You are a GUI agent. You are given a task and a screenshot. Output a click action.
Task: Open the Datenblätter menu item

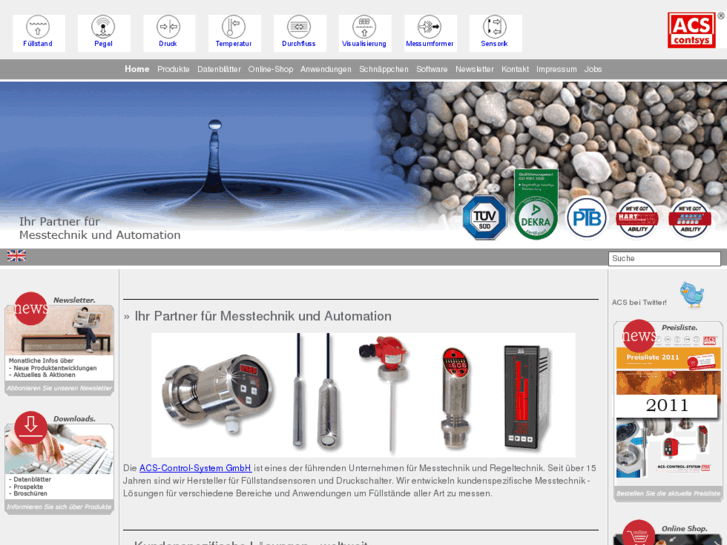pos(219,69)
